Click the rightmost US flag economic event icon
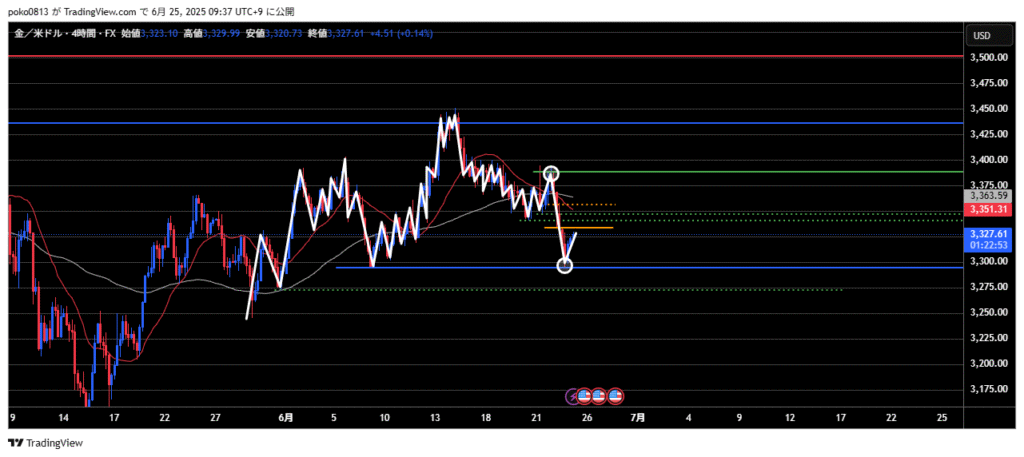Image resolution: width=1024 pixels, height=457 pixels. pyautogui.click(x=616, y=396)
